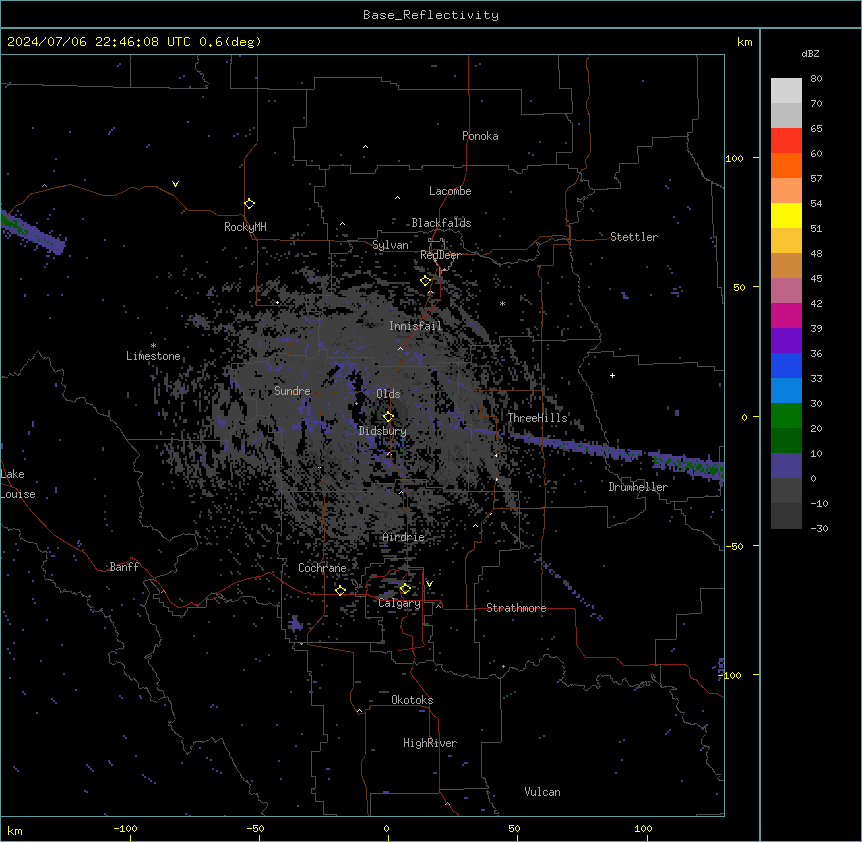Click the yellow V marker east of Calgary
Viewport: 862px width, 842px height.
[429, 584]
